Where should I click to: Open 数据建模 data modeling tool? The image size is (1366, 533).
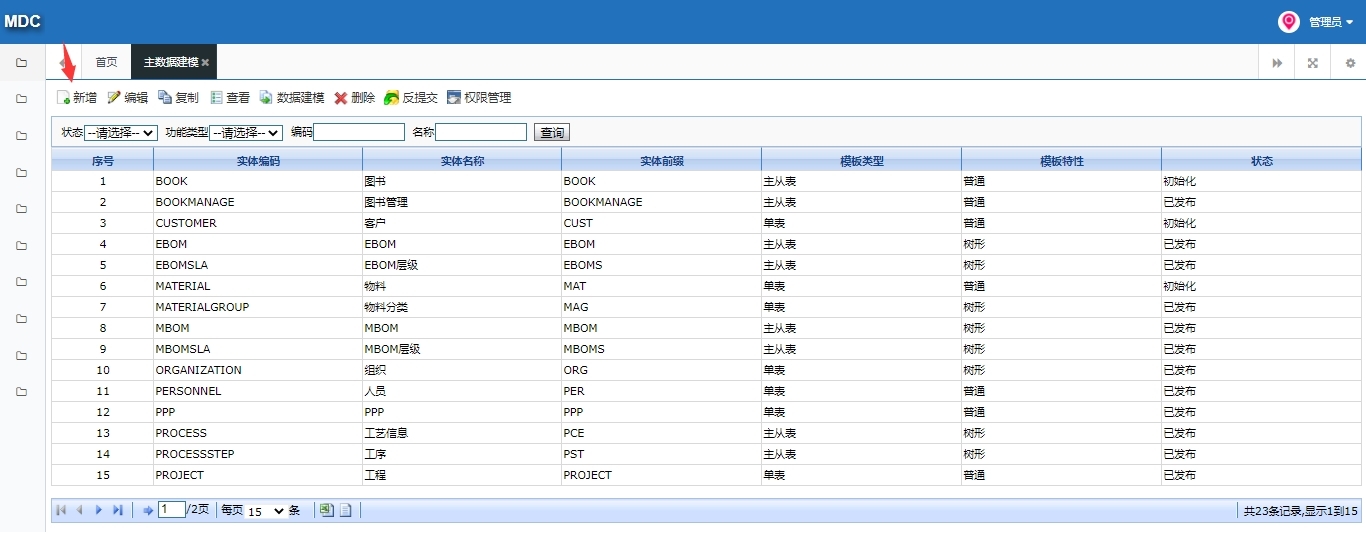pyautogui.click(x=292, y=98)
